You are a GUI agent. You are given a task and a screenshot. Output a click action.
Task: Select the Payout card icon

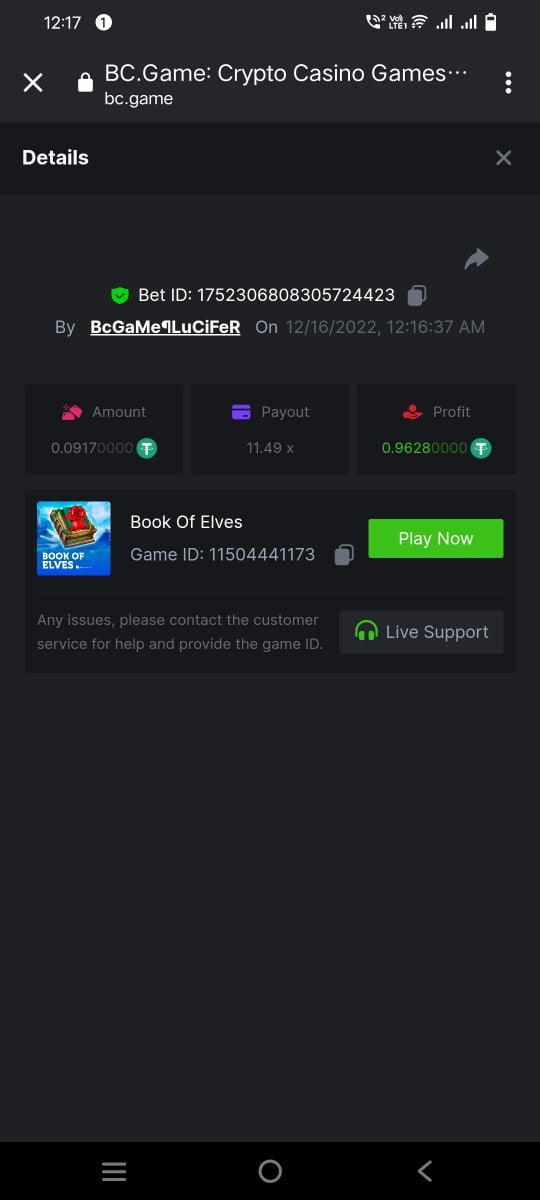(x=241, y=412)
